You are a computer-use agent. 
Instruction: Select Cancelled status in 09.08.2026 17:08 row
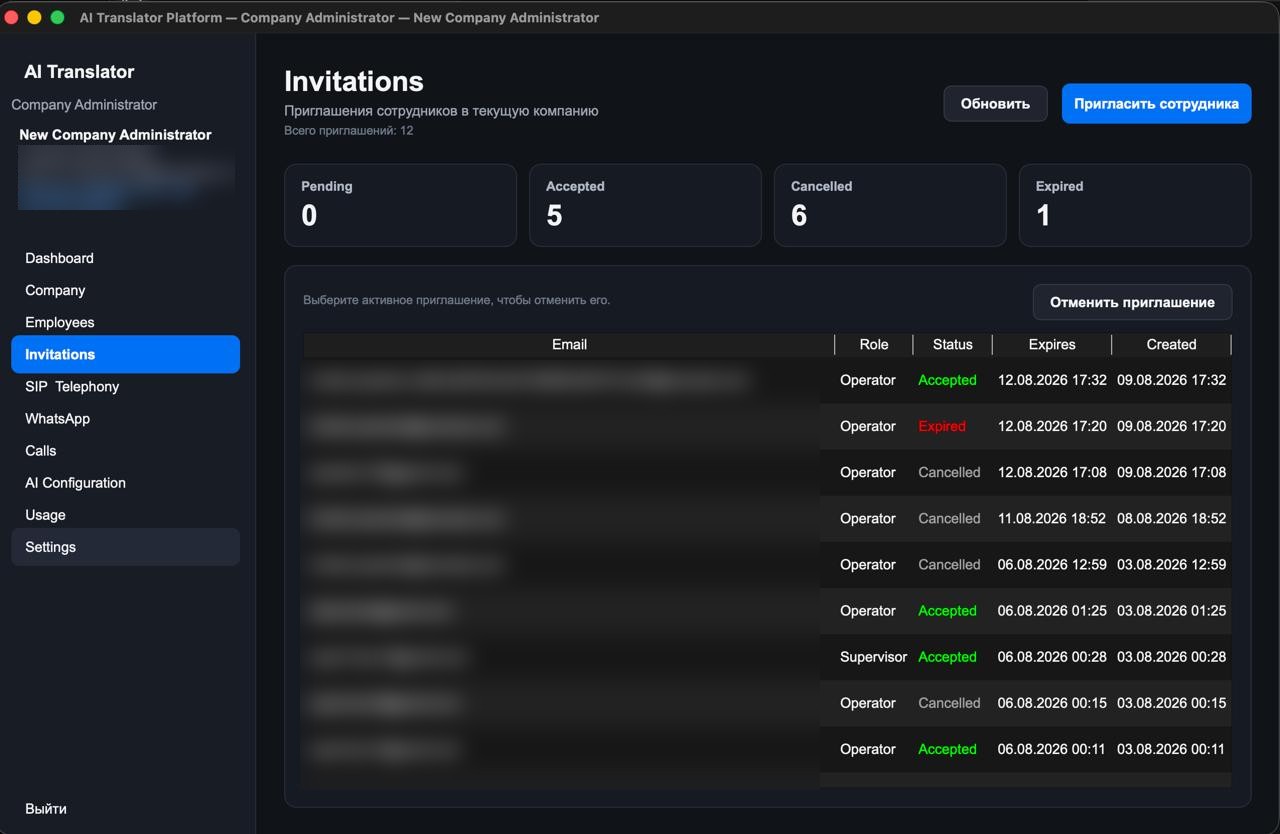(x=949, y=472)
